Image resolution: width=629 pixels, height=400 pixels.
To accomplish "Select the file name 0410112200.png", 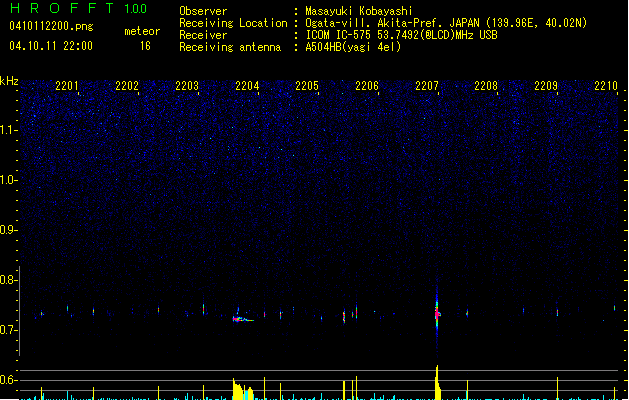I will 51,26.
